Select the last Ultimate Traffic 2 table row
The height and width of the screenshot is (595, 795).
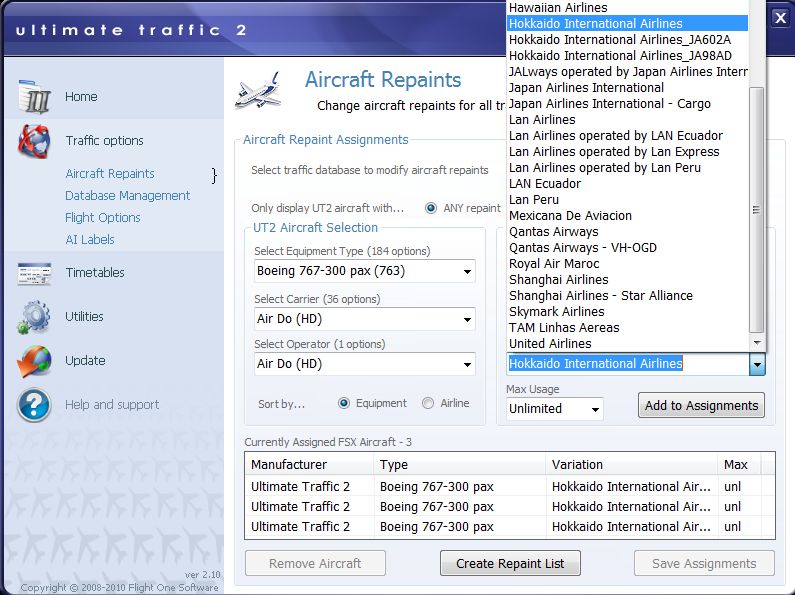pyautogui.click(x=510, y=527)
